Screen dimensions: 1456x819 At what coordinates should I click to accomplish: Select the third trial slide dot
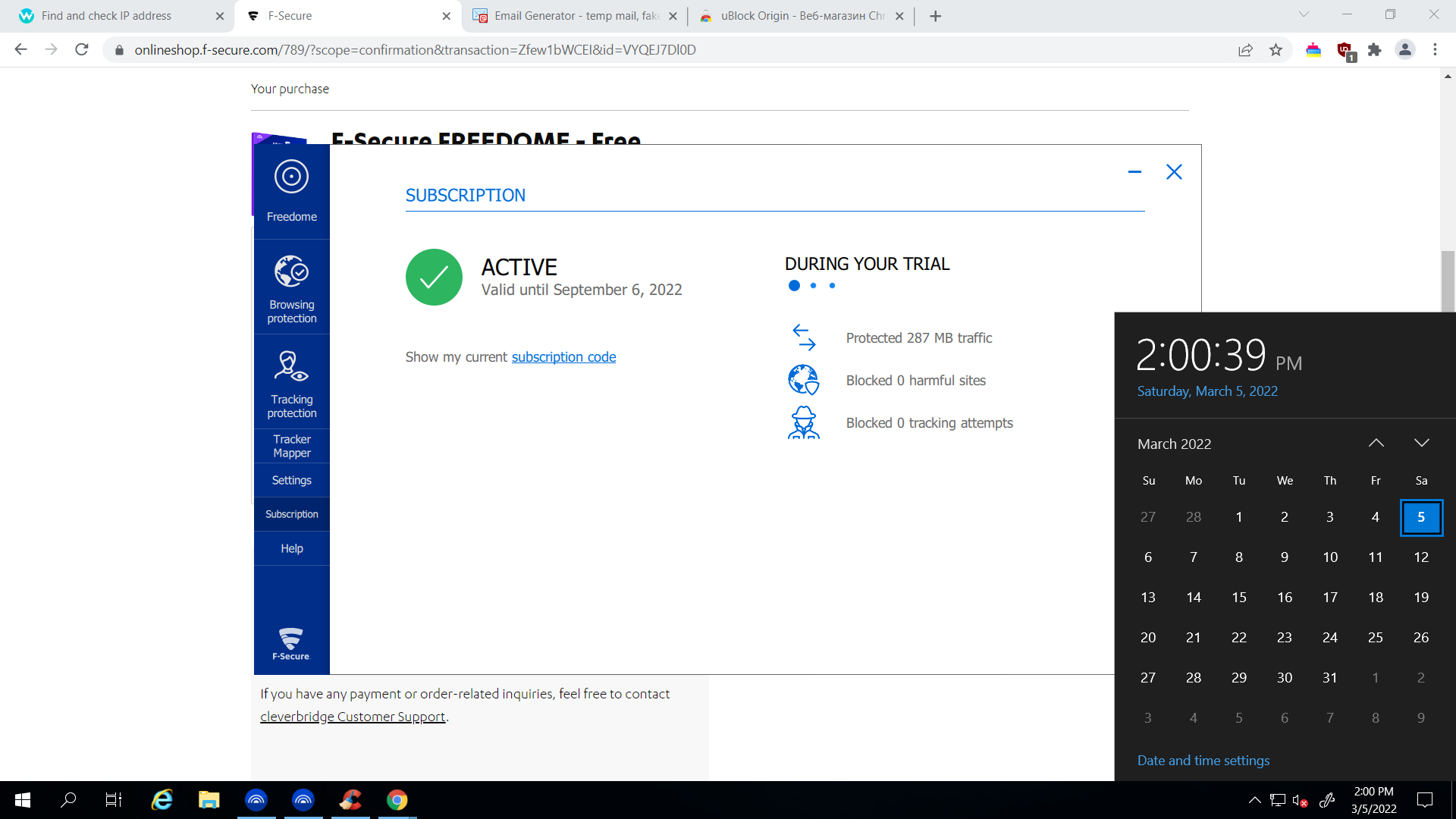point(832,286)
